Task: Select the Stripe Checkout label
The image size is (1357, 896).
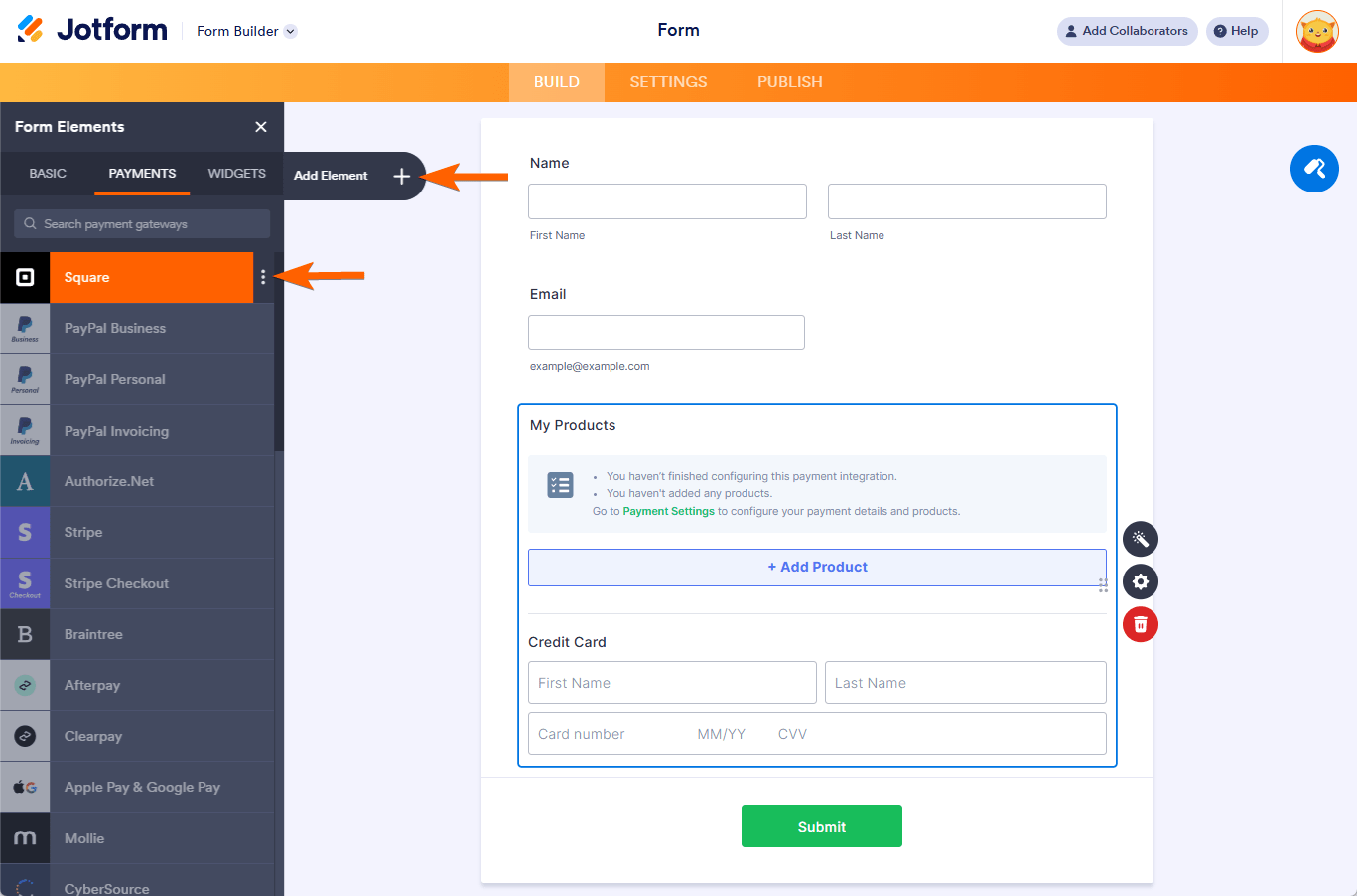Action: pyautogui.click(x=116, y=583)
